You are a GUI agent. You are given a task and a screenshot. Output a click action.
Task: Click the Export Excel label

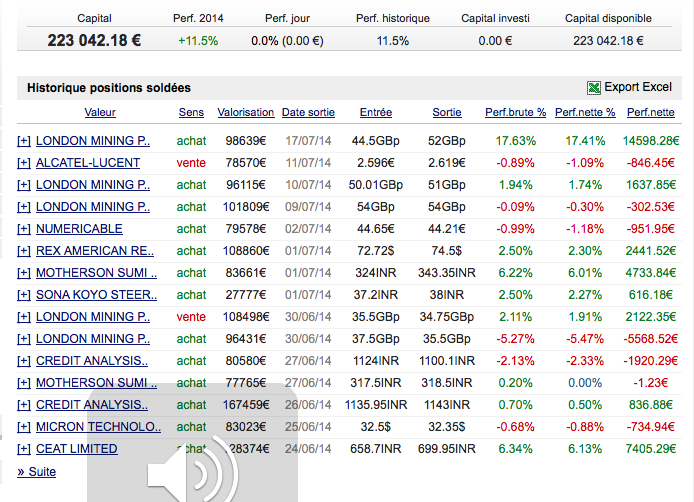(x=638, y=87)
